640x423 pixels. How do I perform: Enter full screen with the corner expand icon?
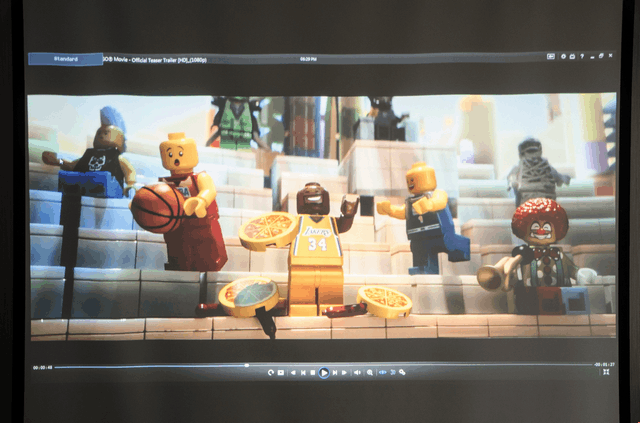click(606, 372)
